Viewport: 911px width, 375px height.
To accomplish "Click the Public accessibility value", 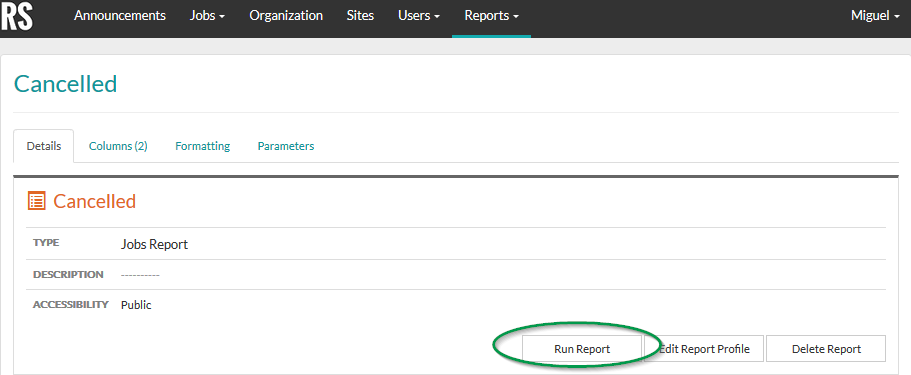I will click(136, 305).
